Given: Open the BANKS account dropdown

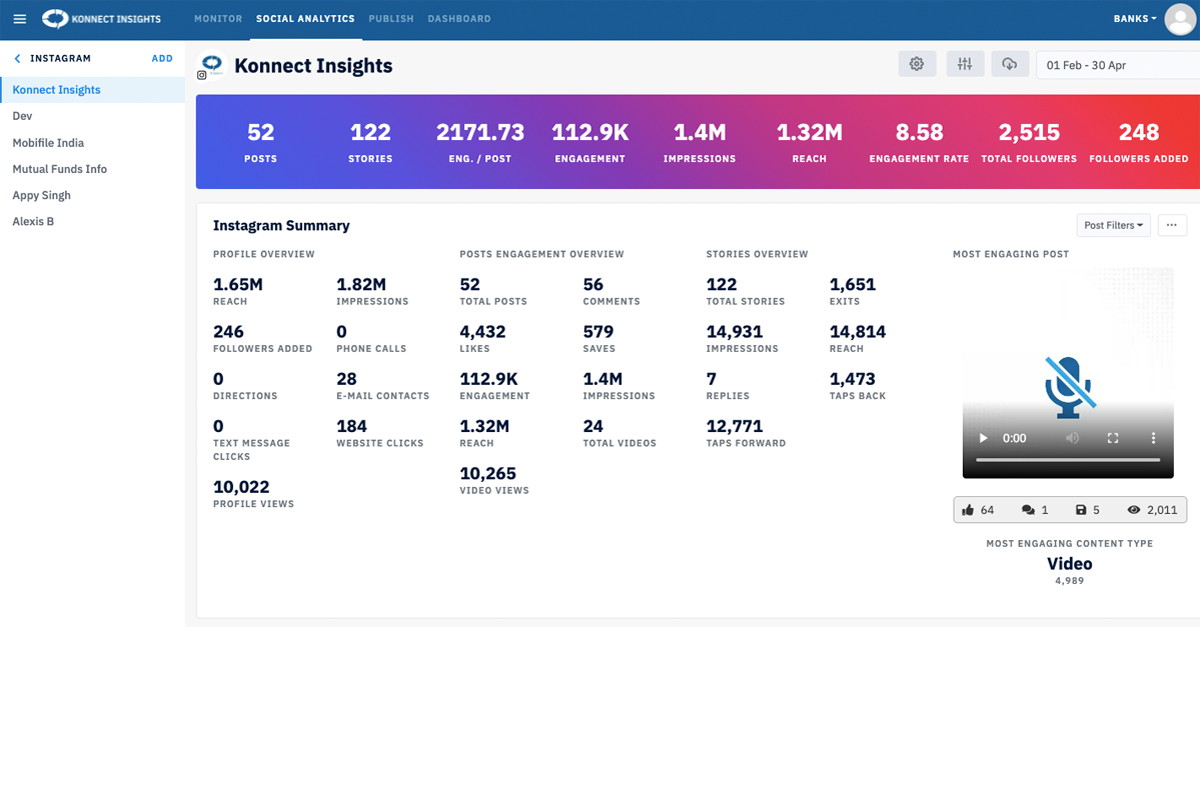Looking at the screenshot, I should (x=1135, y=19).
